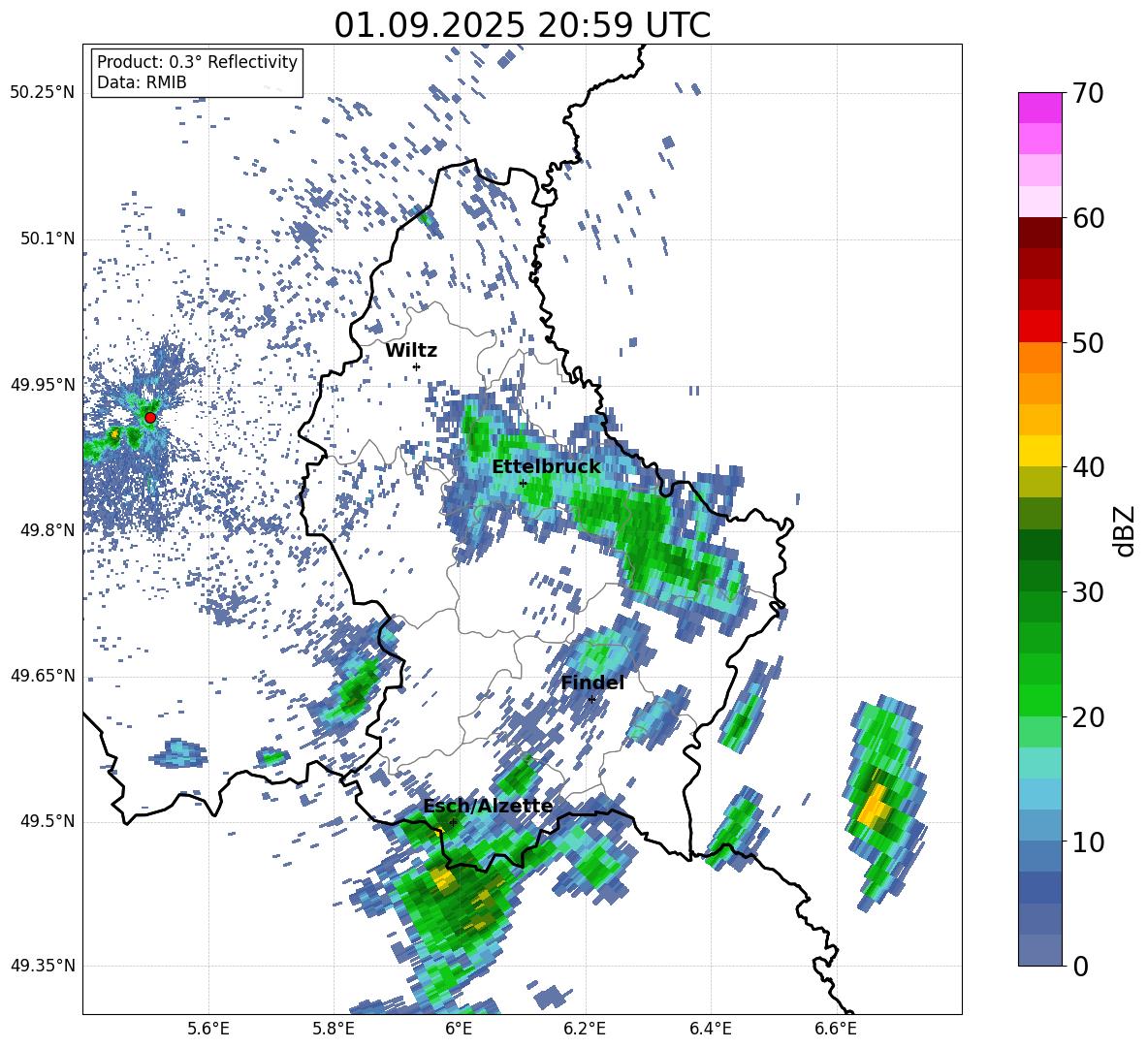This screenshot has height=1048, width=1148.
Task: Click the title '01.09.2025 20:59 UTC'
Action: (x=522, y=25)
